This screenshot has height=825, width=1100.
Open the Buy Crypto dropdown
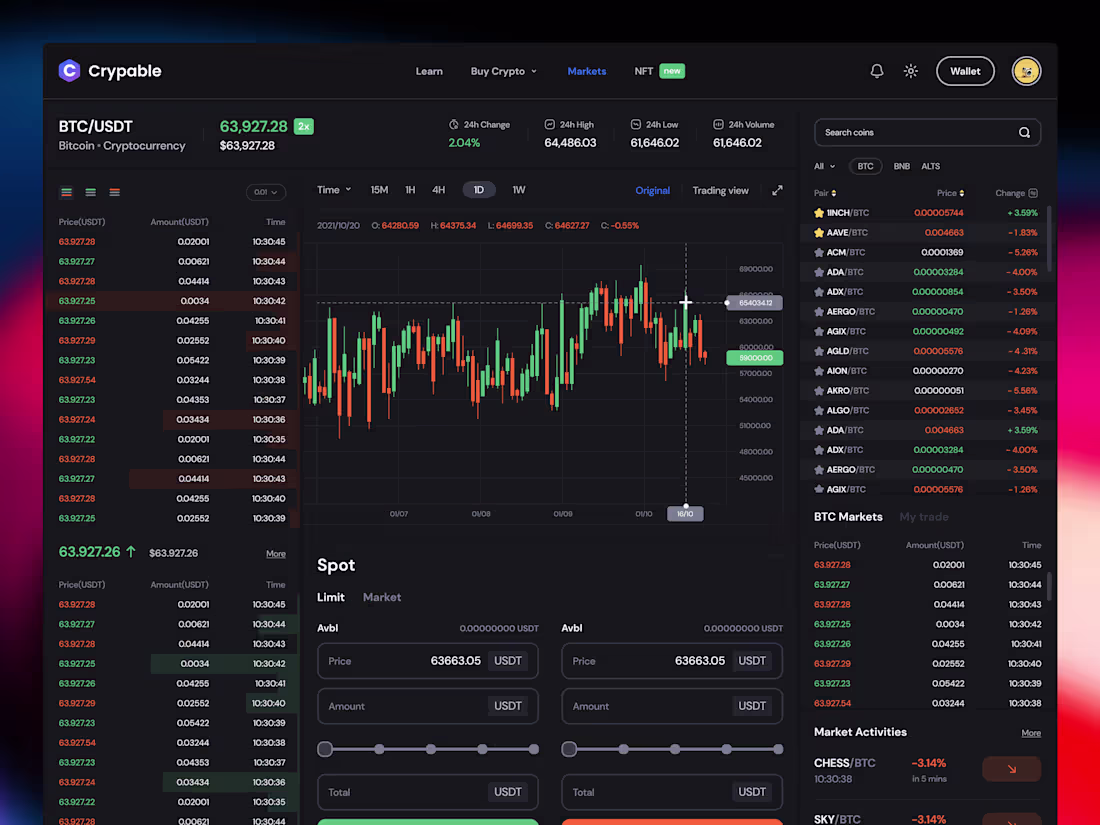coord(503,71)
